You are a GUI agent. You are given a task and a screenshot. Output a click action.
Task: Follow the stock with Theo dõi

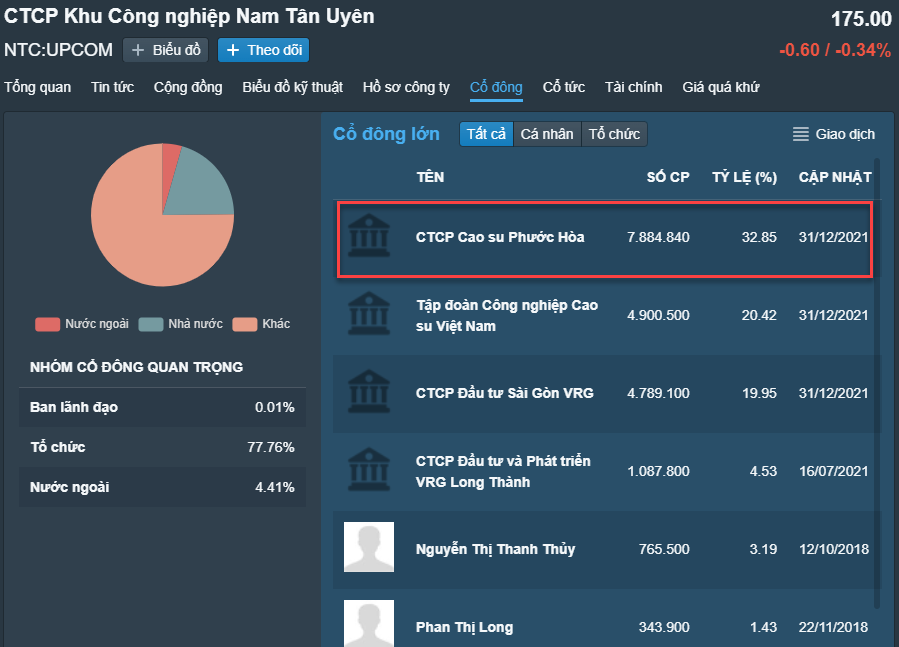(264, 50)
